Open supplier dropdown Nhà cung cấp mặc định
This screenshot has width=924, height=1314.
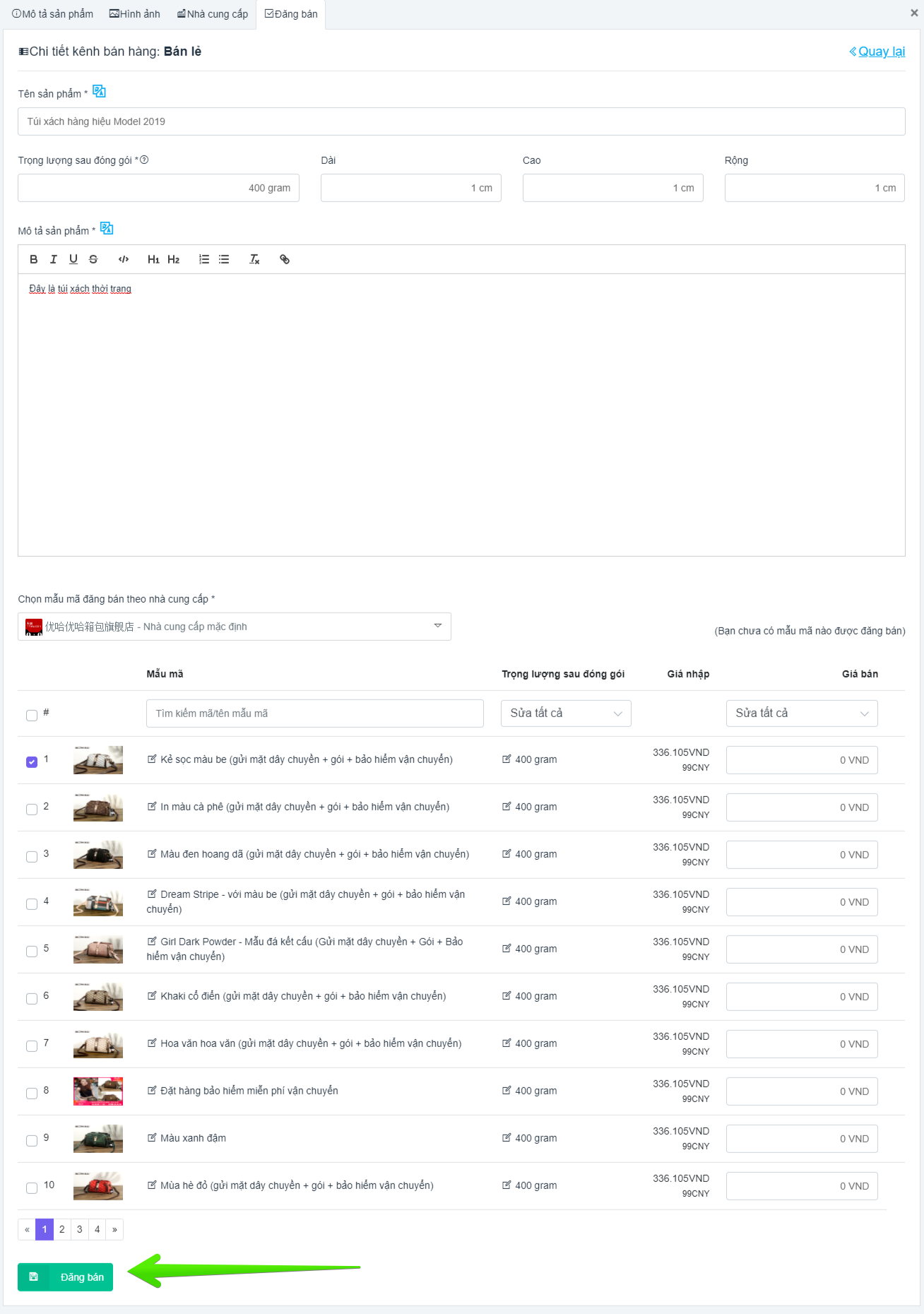[x=235, y=627]
